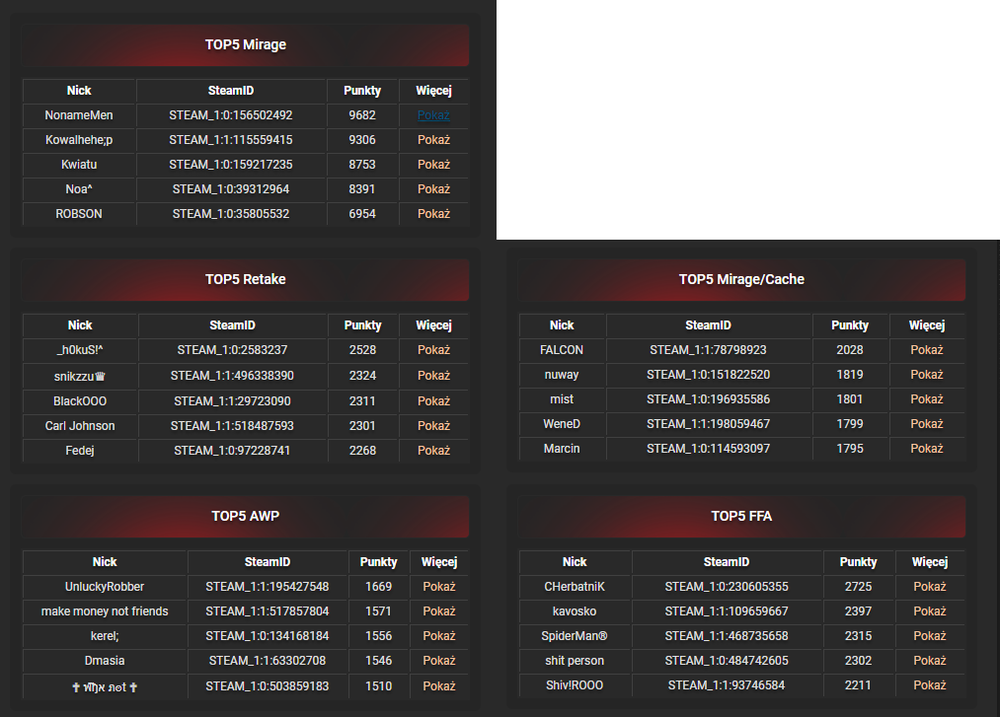1000x717 pixels.
Task: Open Pokaż link for kavosko
Action: (930, 611)
